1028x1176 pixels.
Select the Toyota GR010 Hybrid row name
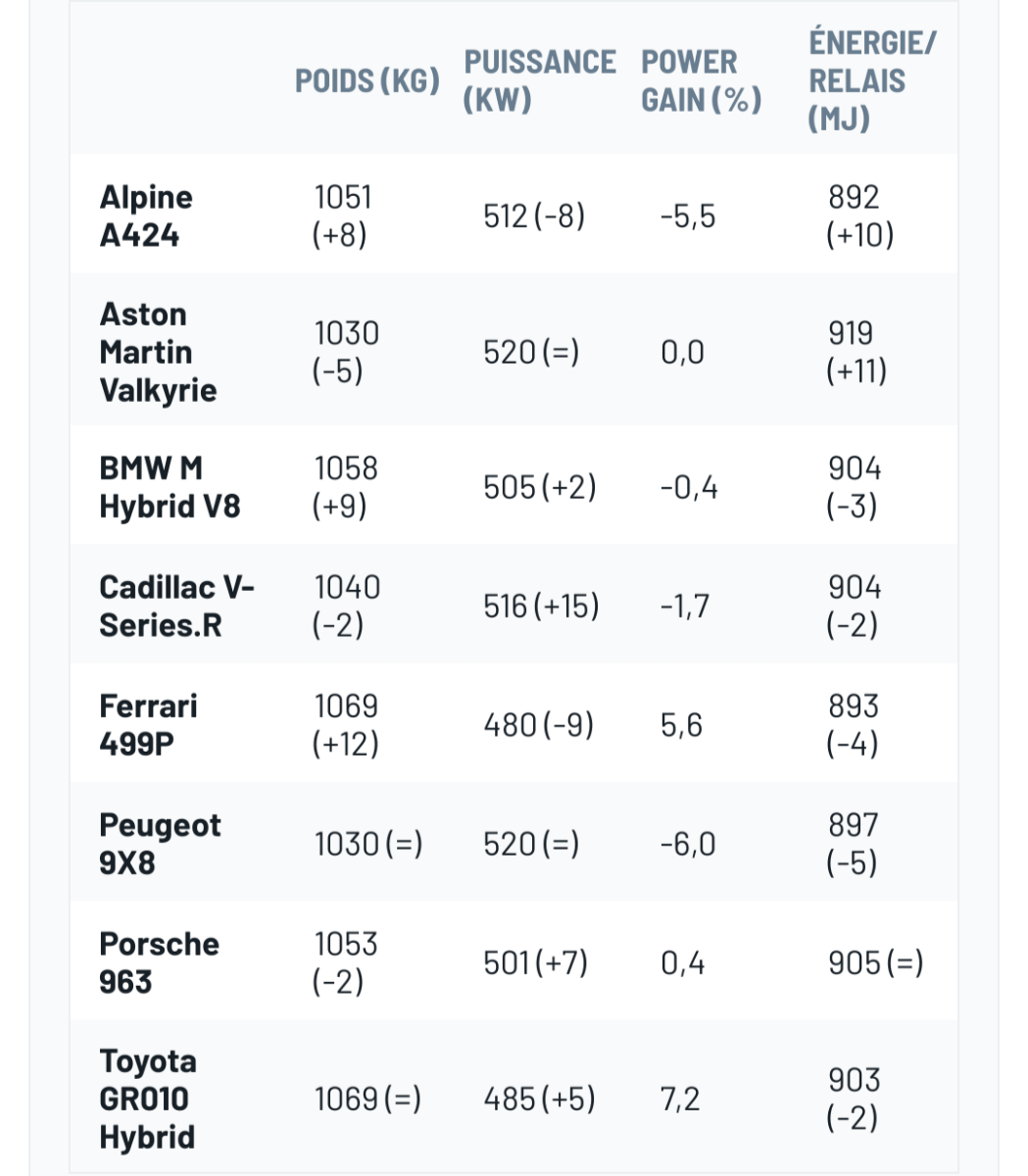[x=147, y=1099]
